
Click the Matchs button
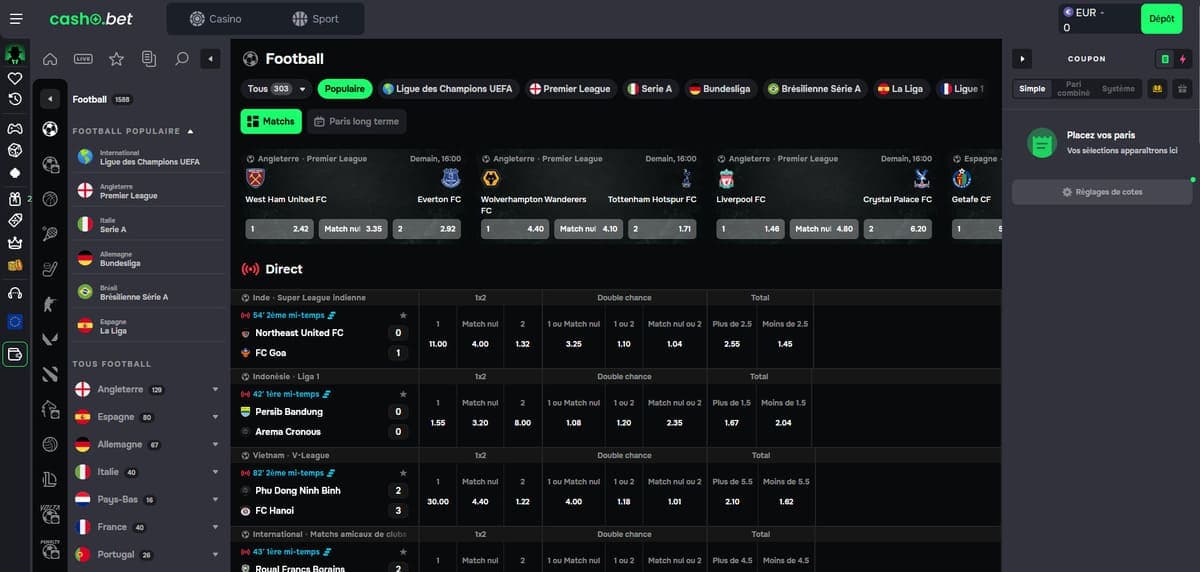270,122
